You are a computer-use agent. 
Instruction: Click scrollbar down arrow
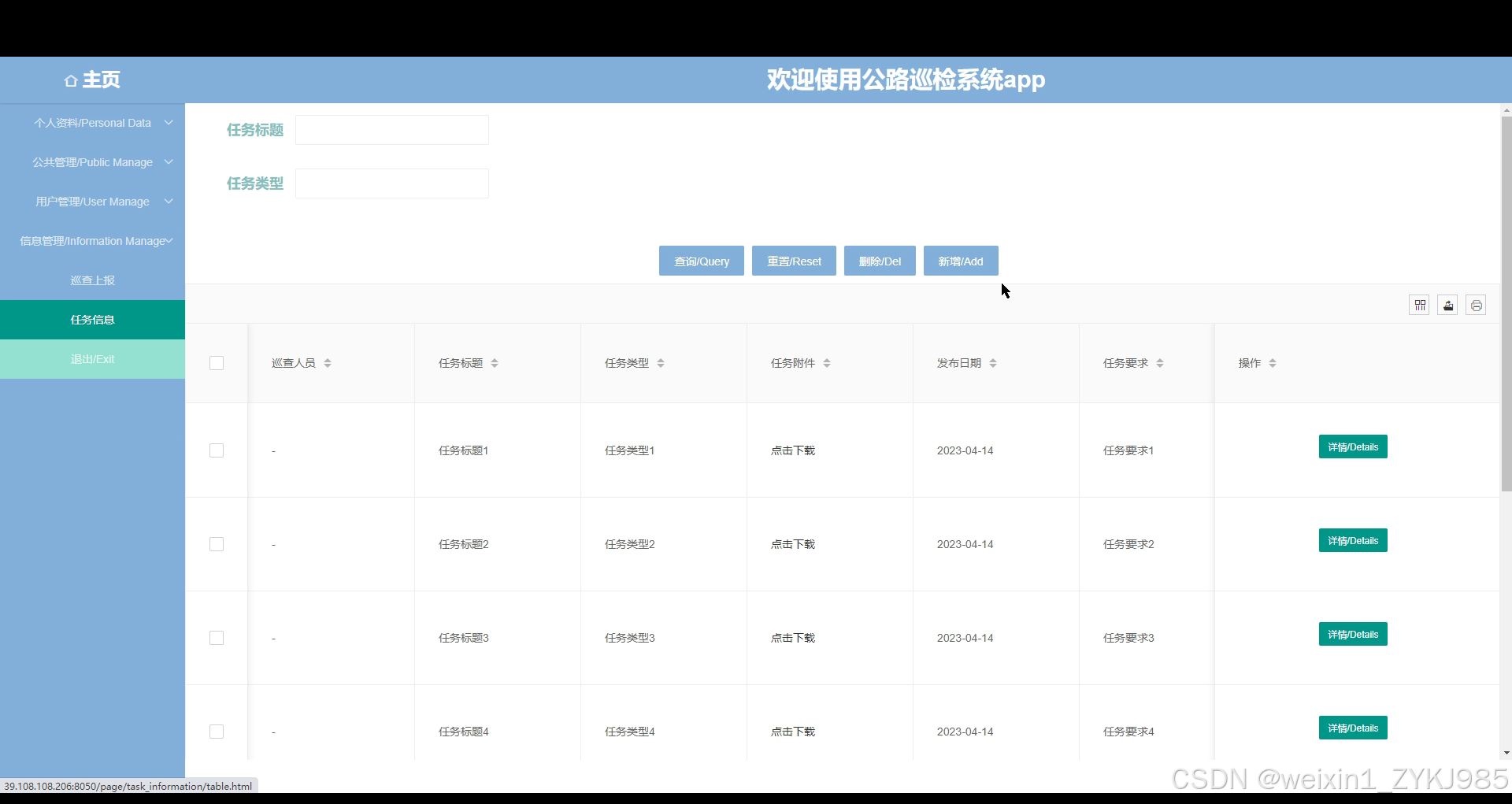[1506, 753]
